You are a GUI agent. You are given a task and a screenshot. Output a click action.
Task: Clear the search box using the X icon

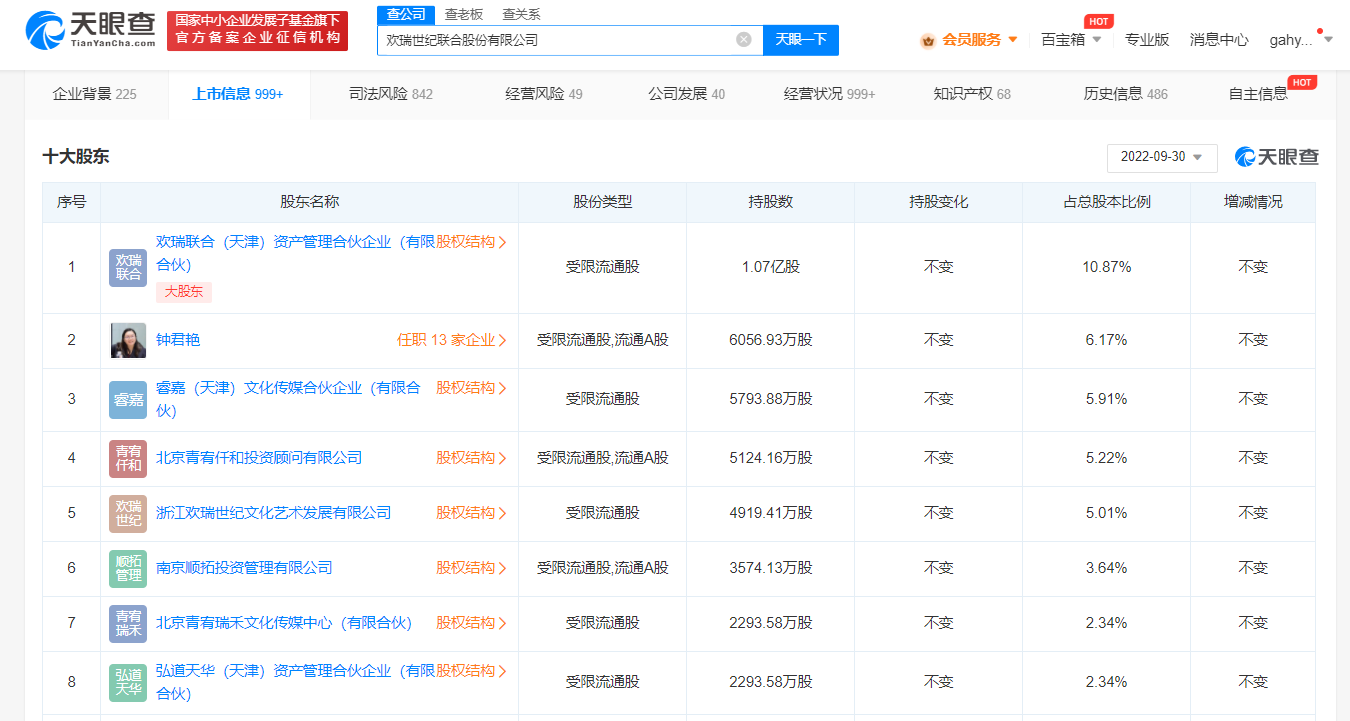click(742, 40)
